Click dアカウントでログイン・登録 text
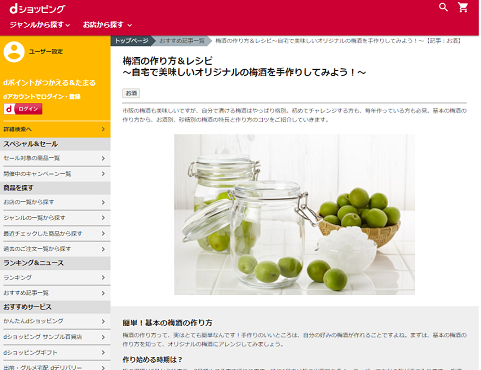481x370 pixels. tap(42, 97)
